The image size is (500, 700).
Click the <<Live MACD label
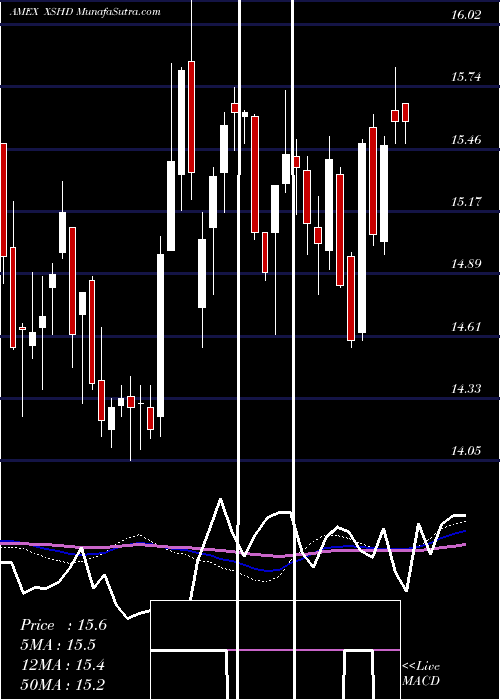coord(421,673)
